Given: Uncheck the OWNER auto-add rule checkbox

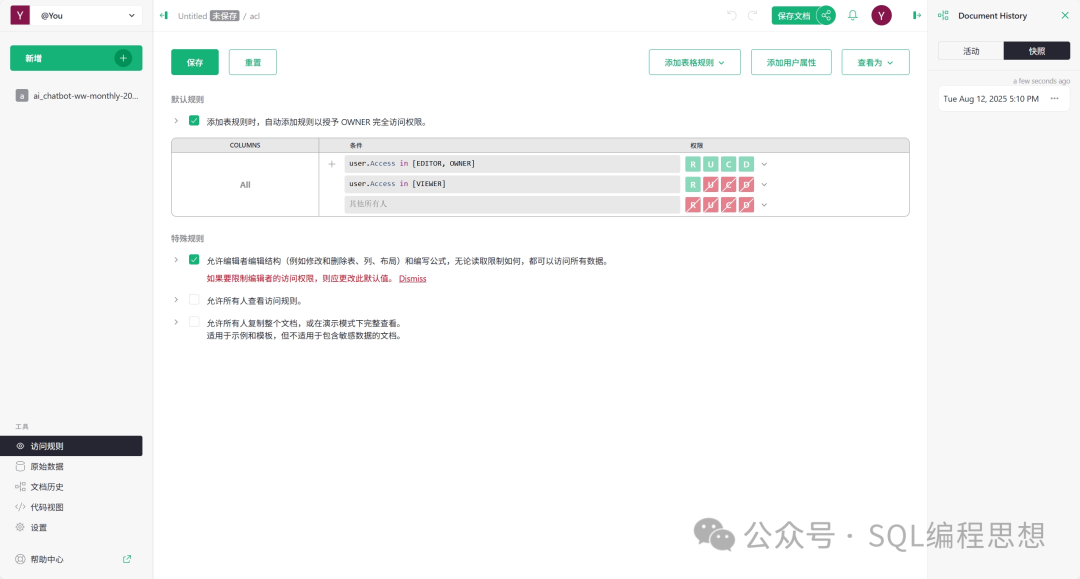Looking at the screenshot, I should (194, 121).
